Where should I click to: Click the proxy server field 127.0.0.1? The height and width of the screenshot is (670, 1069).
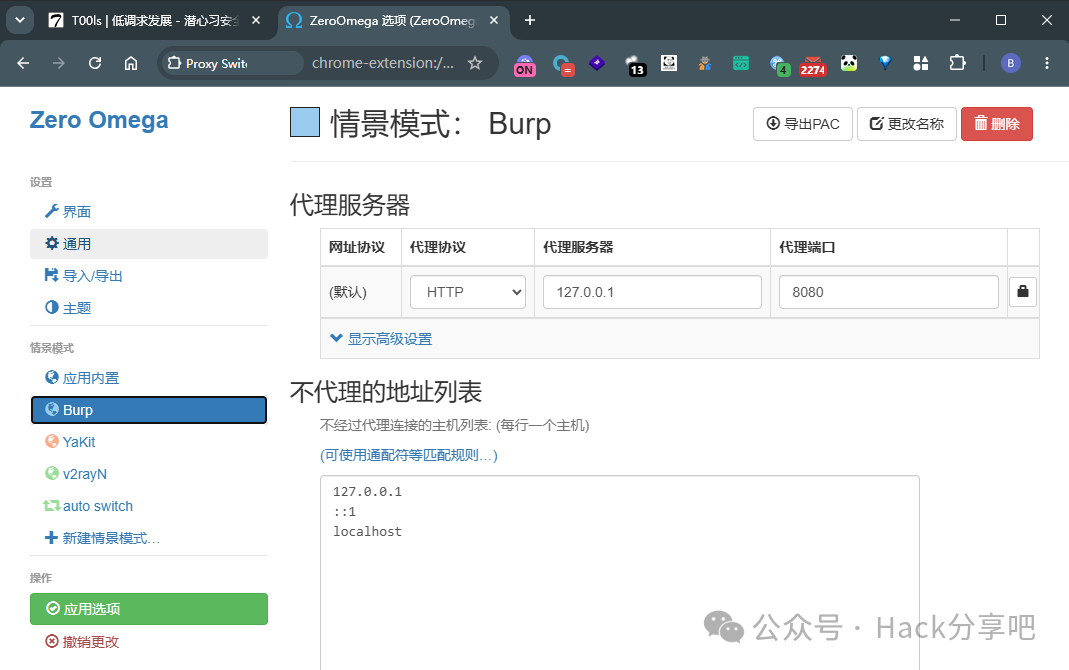(652, 292)
